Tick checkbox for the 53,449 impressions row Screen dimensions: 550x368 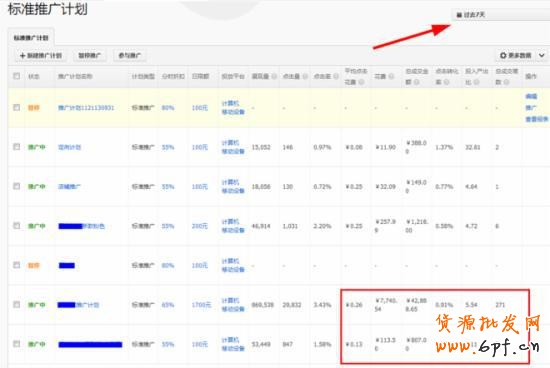[x=16, y=344]
